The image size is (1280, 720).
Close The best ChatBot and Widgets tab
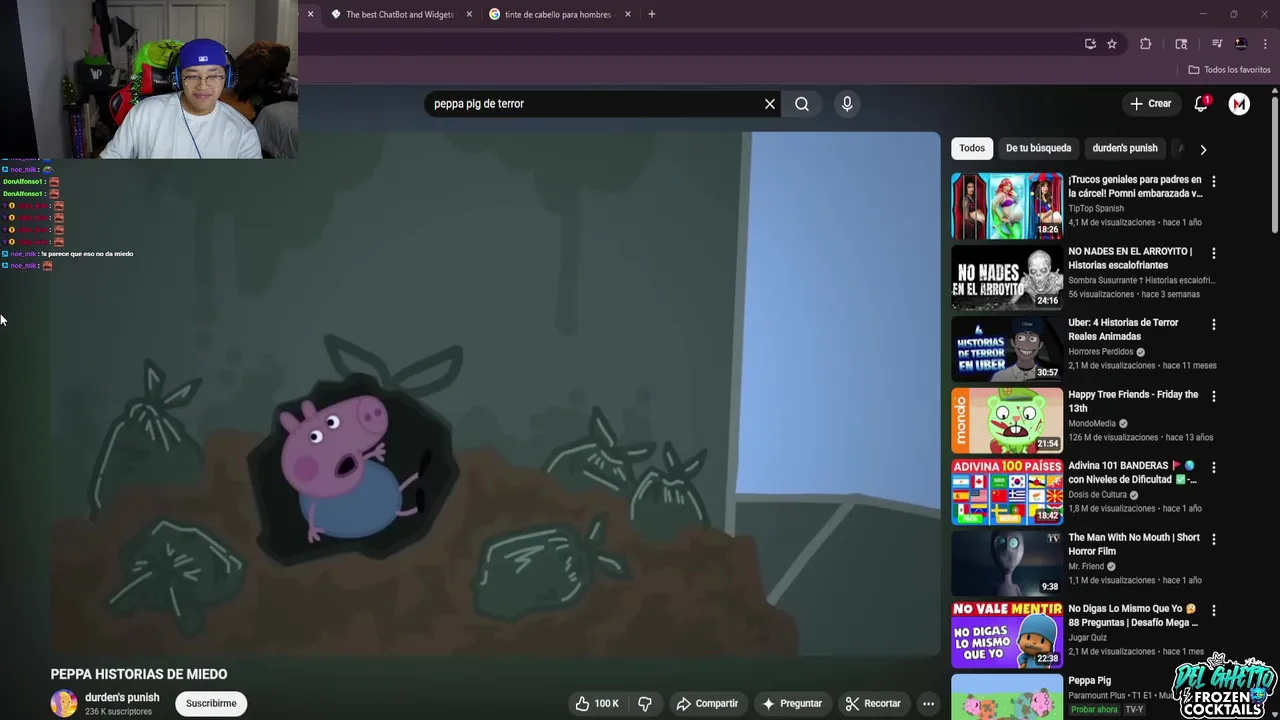[469, 14]
